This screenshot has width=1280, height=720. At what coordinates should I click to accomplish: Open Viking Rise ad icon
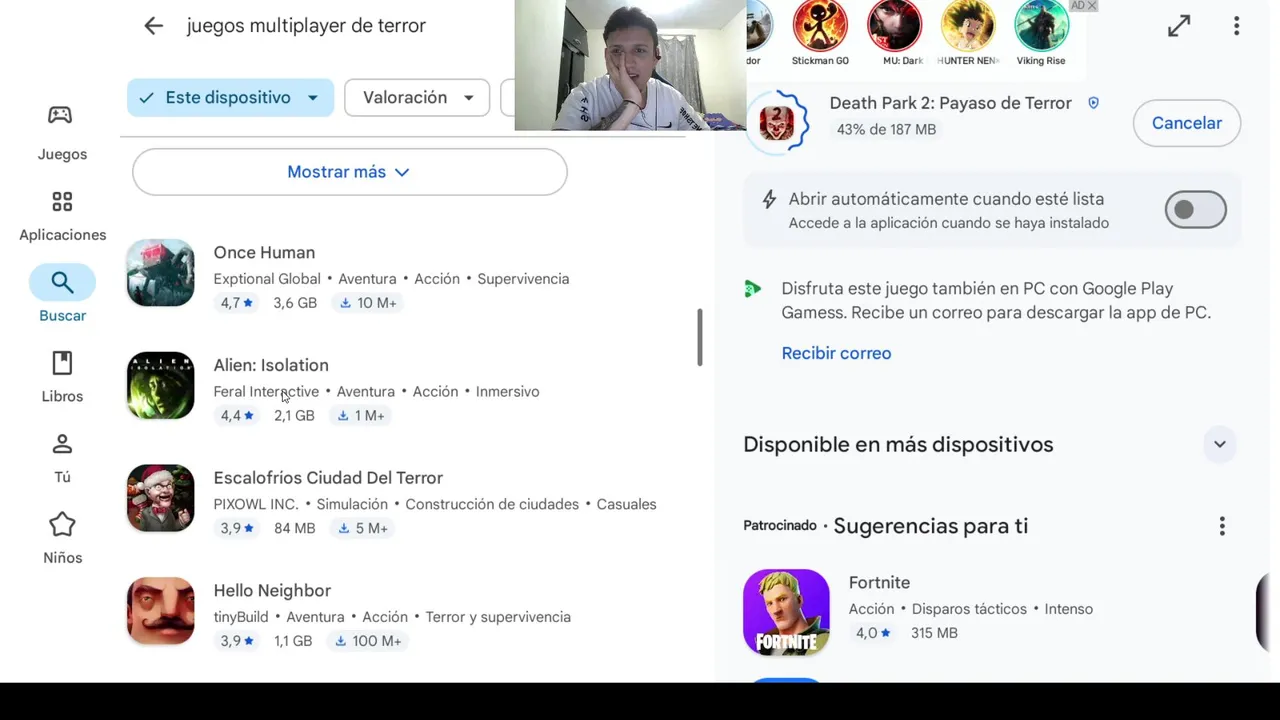click(x=1041, y=26)
